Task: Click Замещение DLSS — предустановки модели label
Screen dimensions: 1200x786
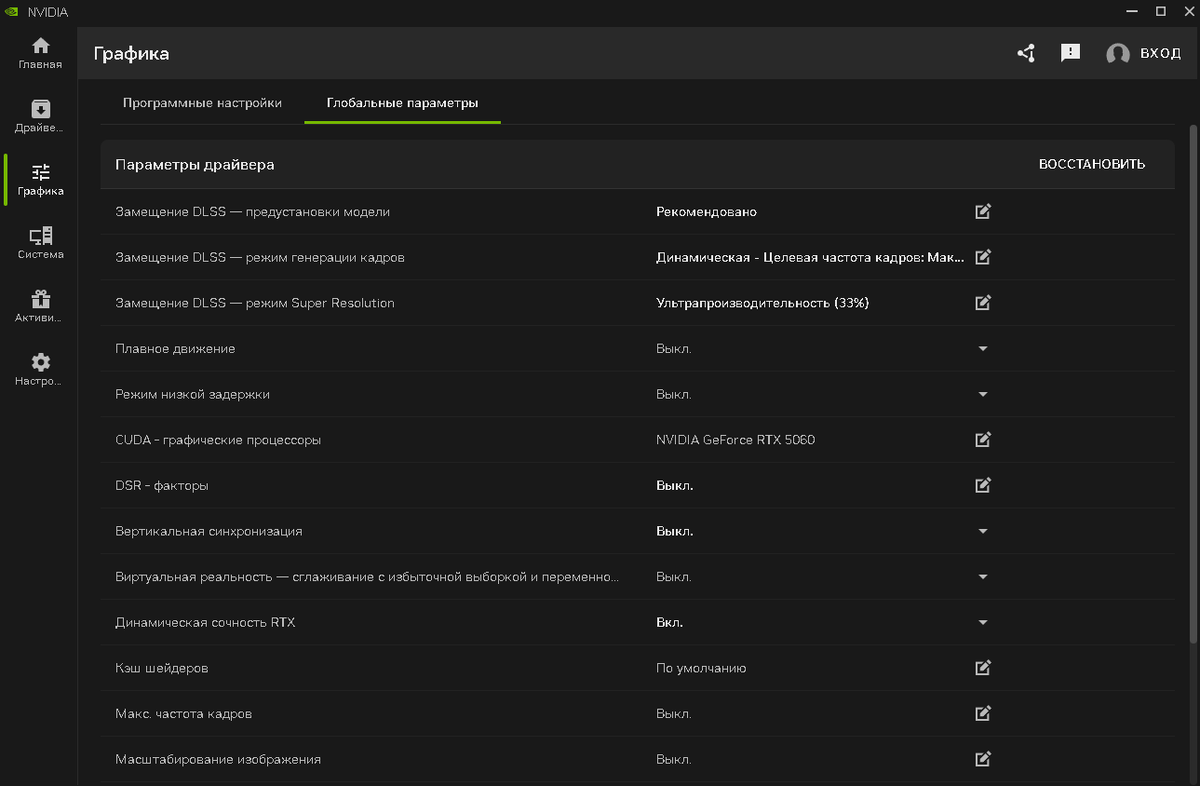Action: [x=253, y=212]
